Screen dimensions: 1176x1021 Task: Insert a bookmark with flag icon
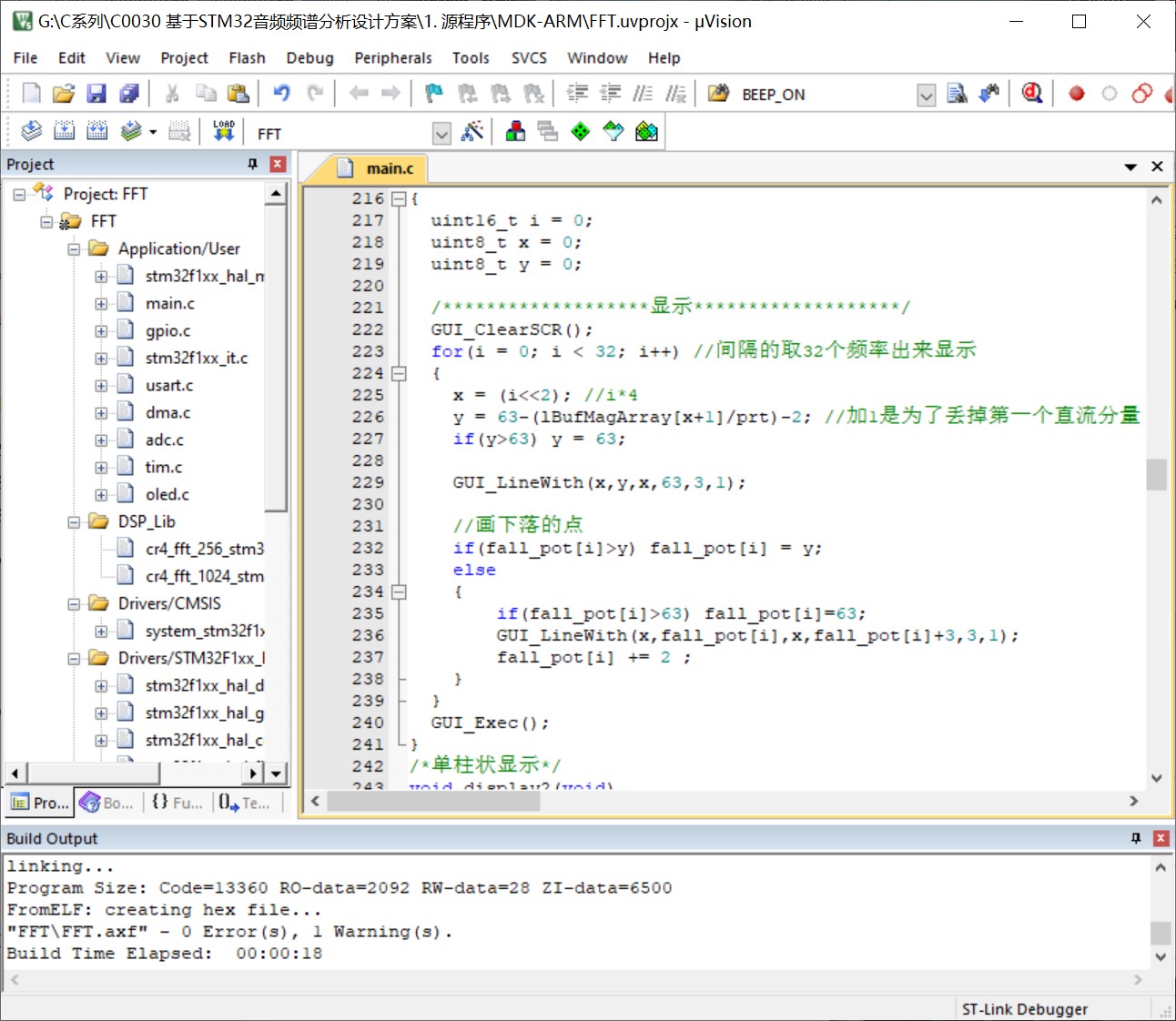tap(434, 93)
